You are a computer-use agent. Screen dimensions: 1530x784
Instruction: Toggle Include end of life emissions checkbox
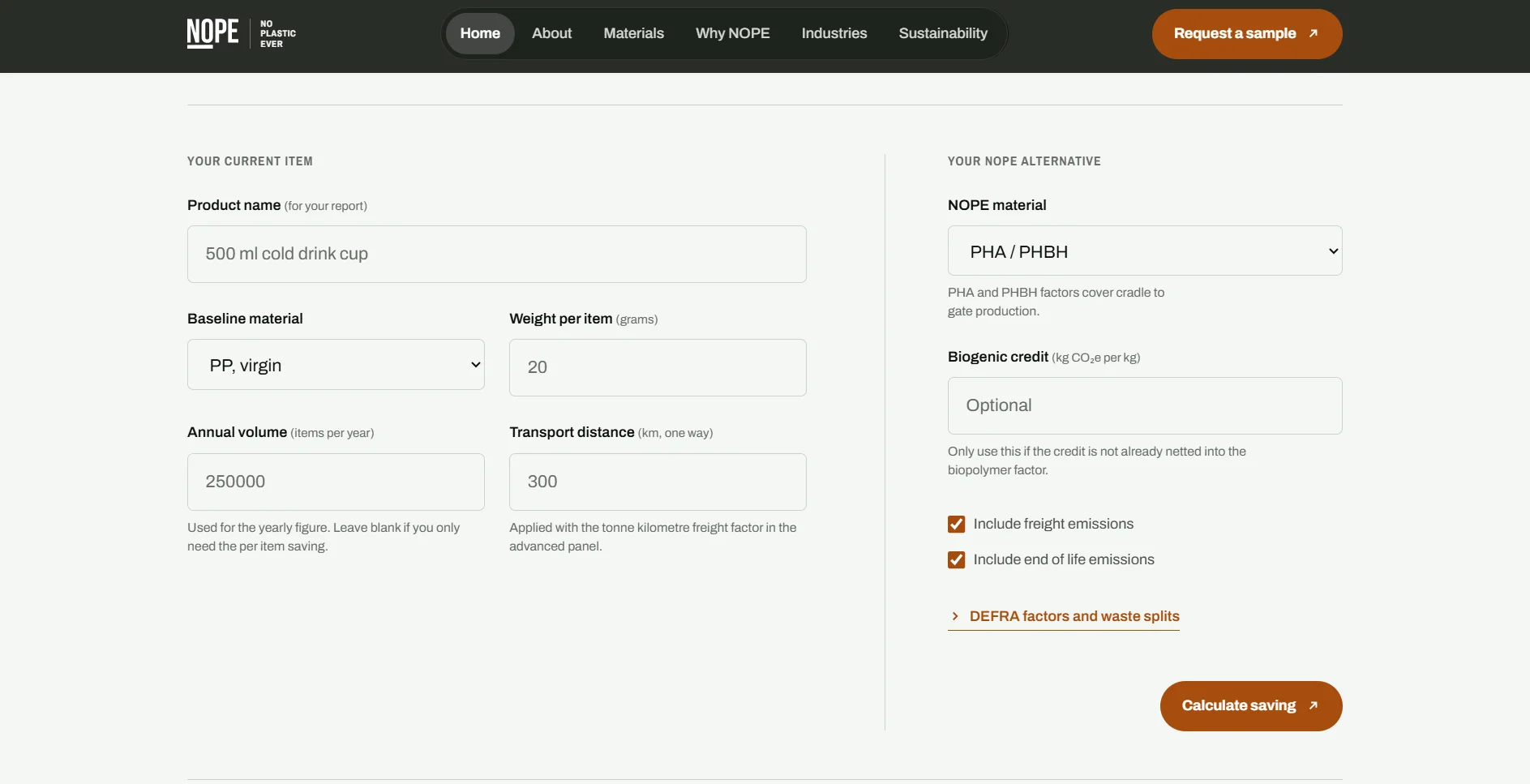coord(957,559)
